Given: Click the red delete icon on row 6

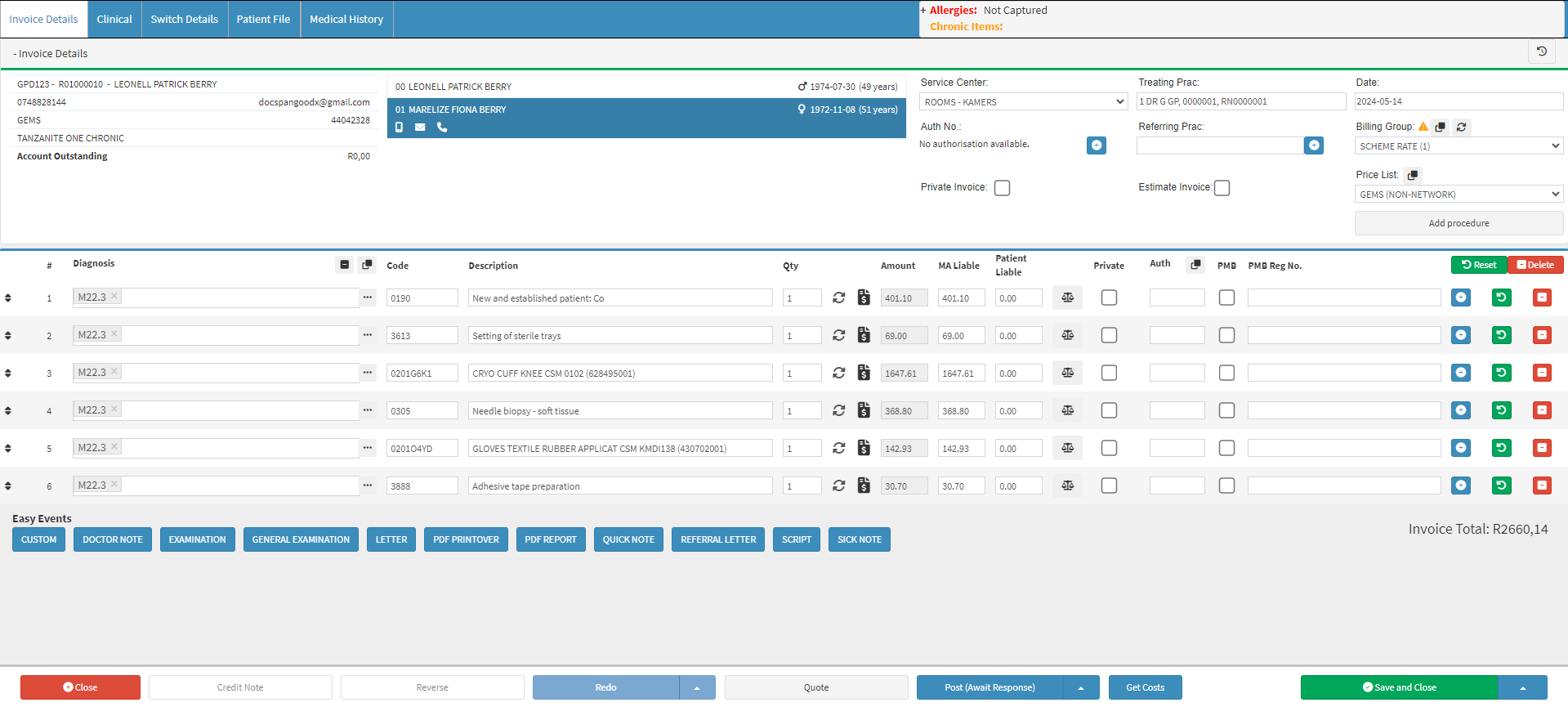Looking at the screenshot, I should click(1542, 486).
